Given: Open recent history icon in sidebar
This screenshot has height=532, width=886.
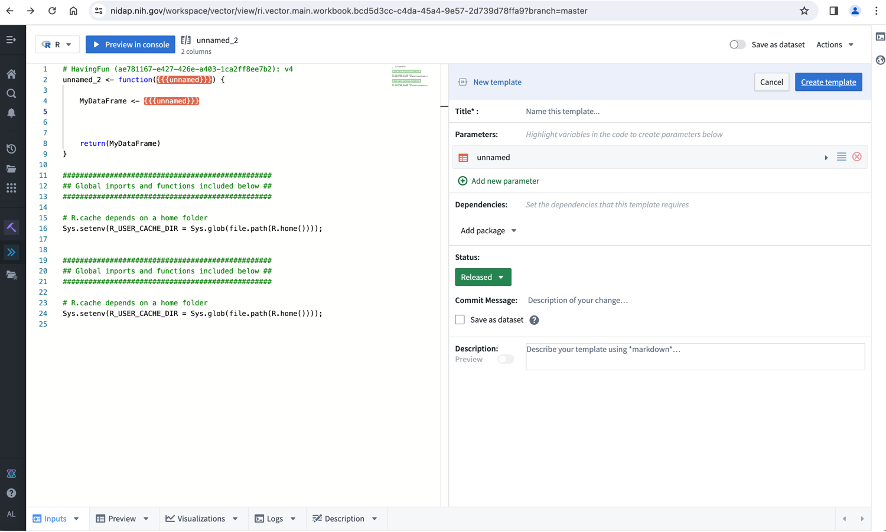Looking at the screenshot, I should [x=12, y=149].
